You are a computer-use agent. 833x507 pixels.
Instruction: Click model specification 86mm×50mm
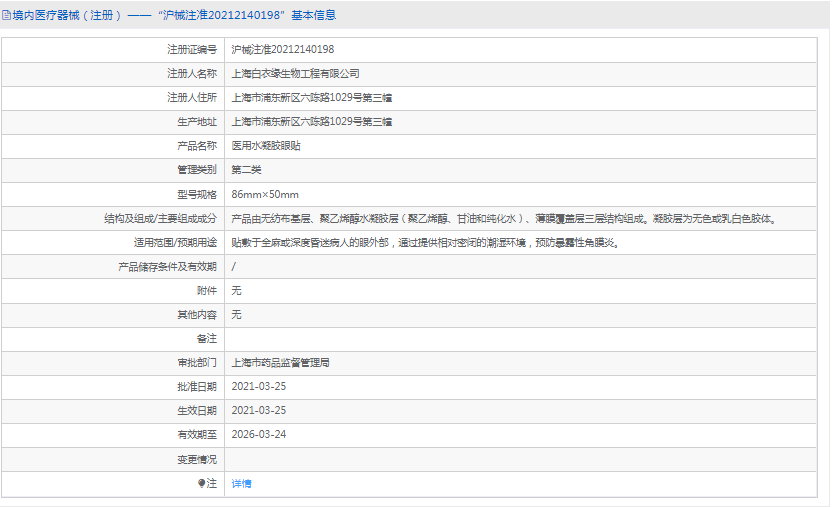(x=264, y=194)
